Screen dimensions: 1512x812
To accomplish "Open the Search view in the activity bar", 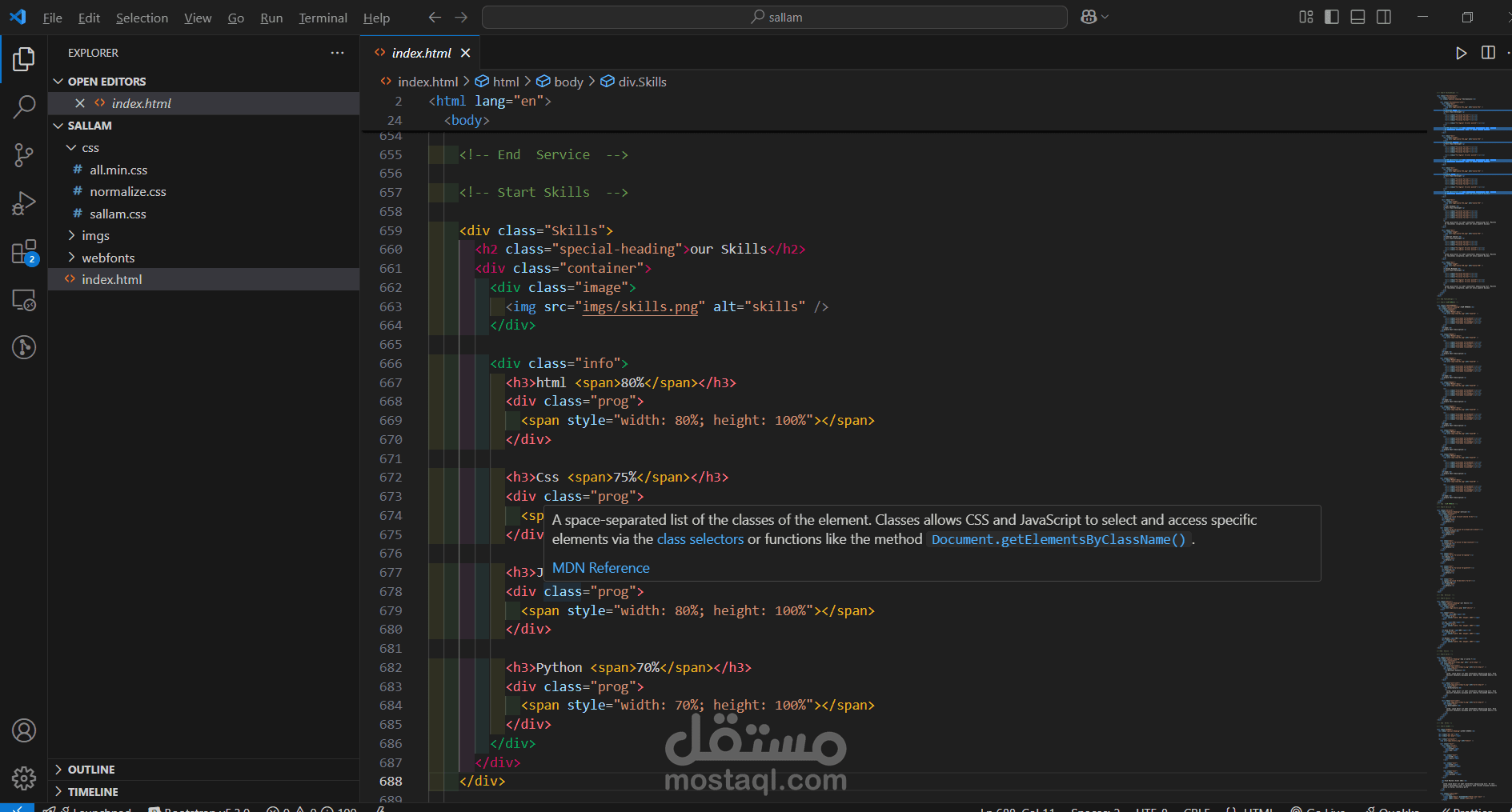I will coord(24,106).
